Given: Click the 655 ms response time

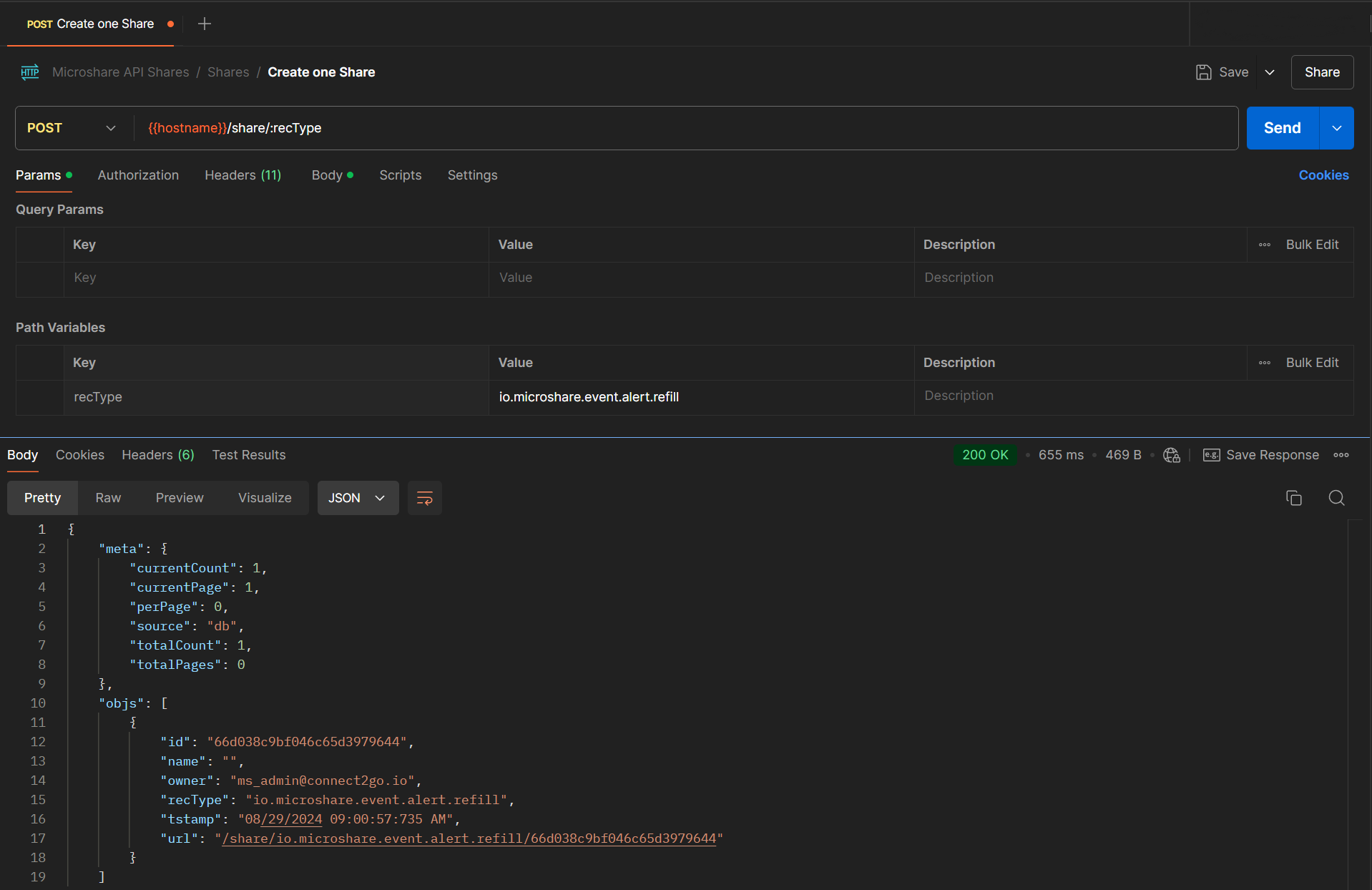Looking at the screenshot, I should (x=1061, y=455).
